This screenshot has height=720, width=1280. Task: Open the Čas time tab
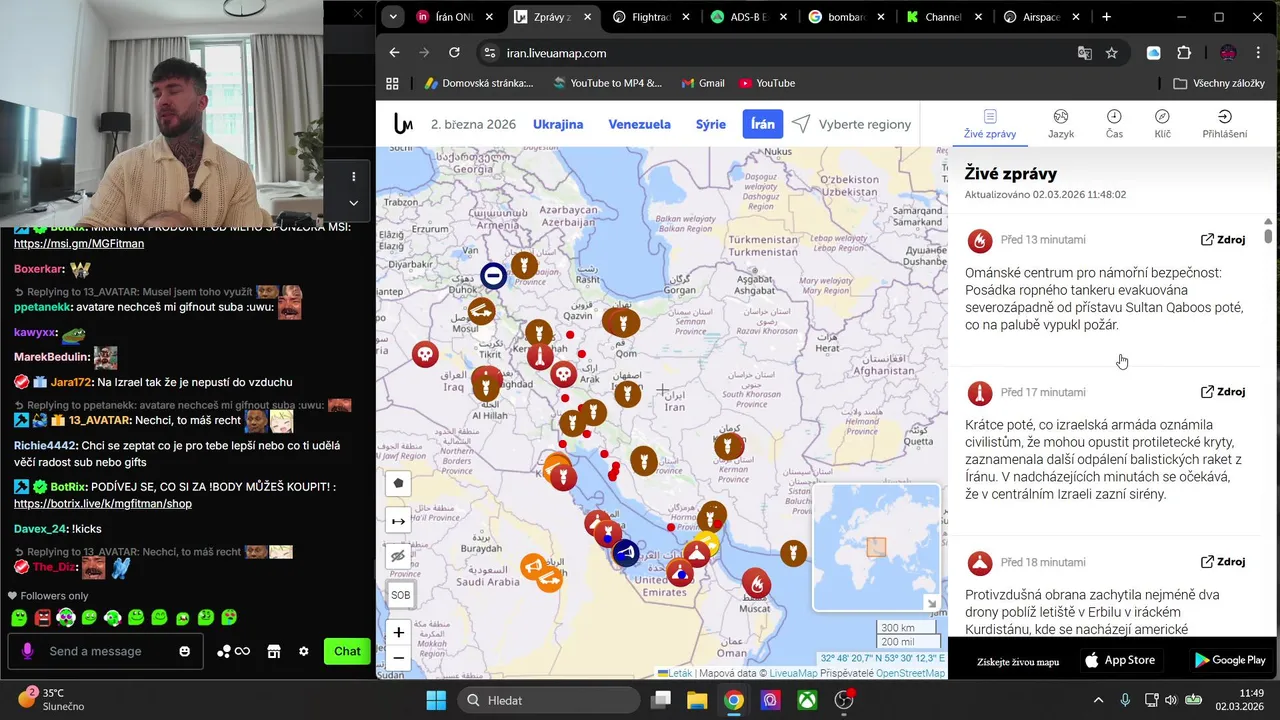pyautogui.click(x=1114, y=124)
